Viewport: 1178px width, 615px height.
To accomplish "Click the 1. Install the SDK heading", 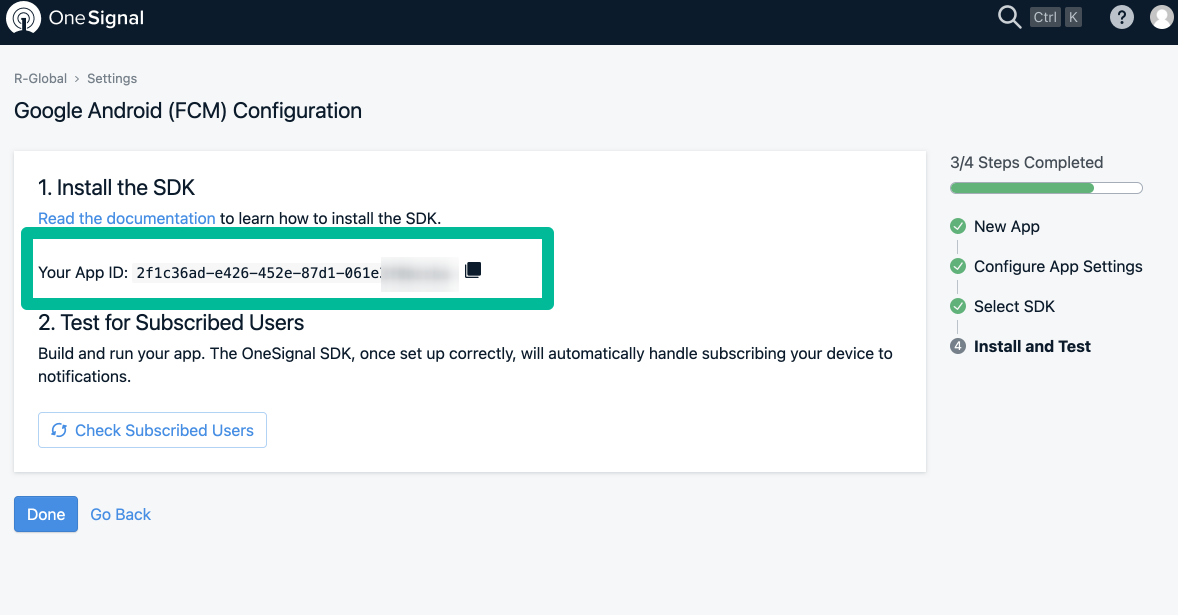I will pyautogui.click(x=116, y=187).
